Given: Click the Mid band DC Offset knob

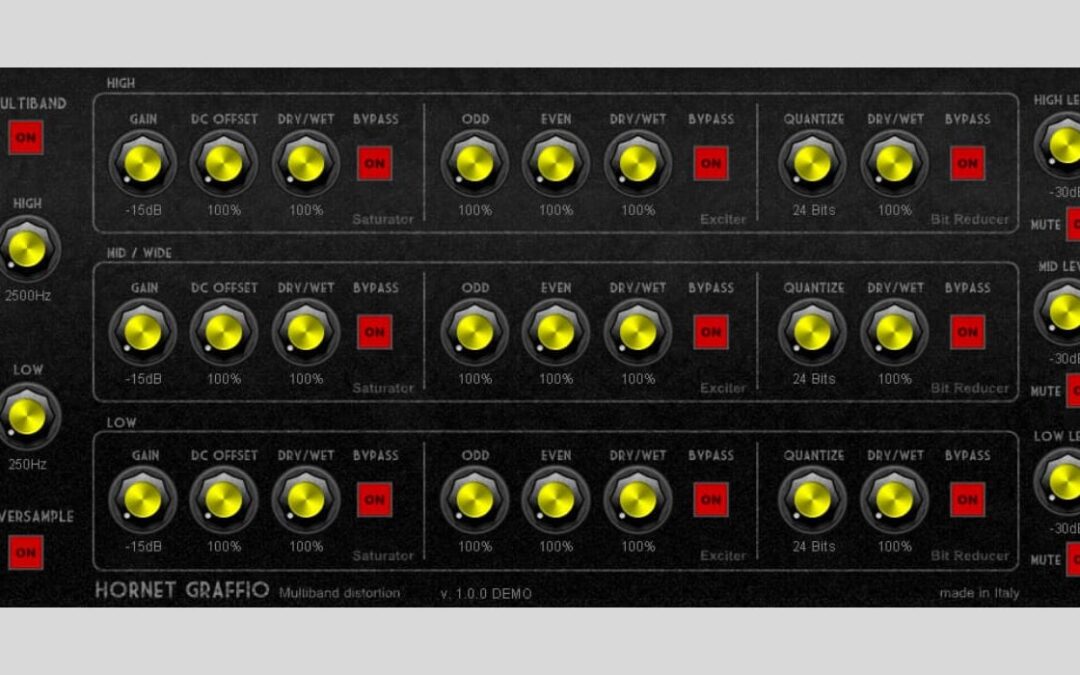Looking at the screenshot, I should click(x=224, y=333).
